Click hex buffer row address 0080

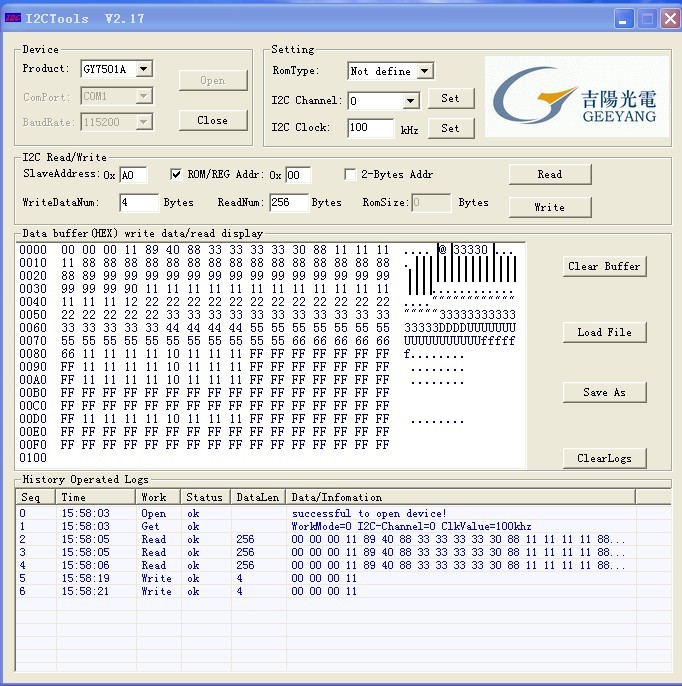coord(33,354)
